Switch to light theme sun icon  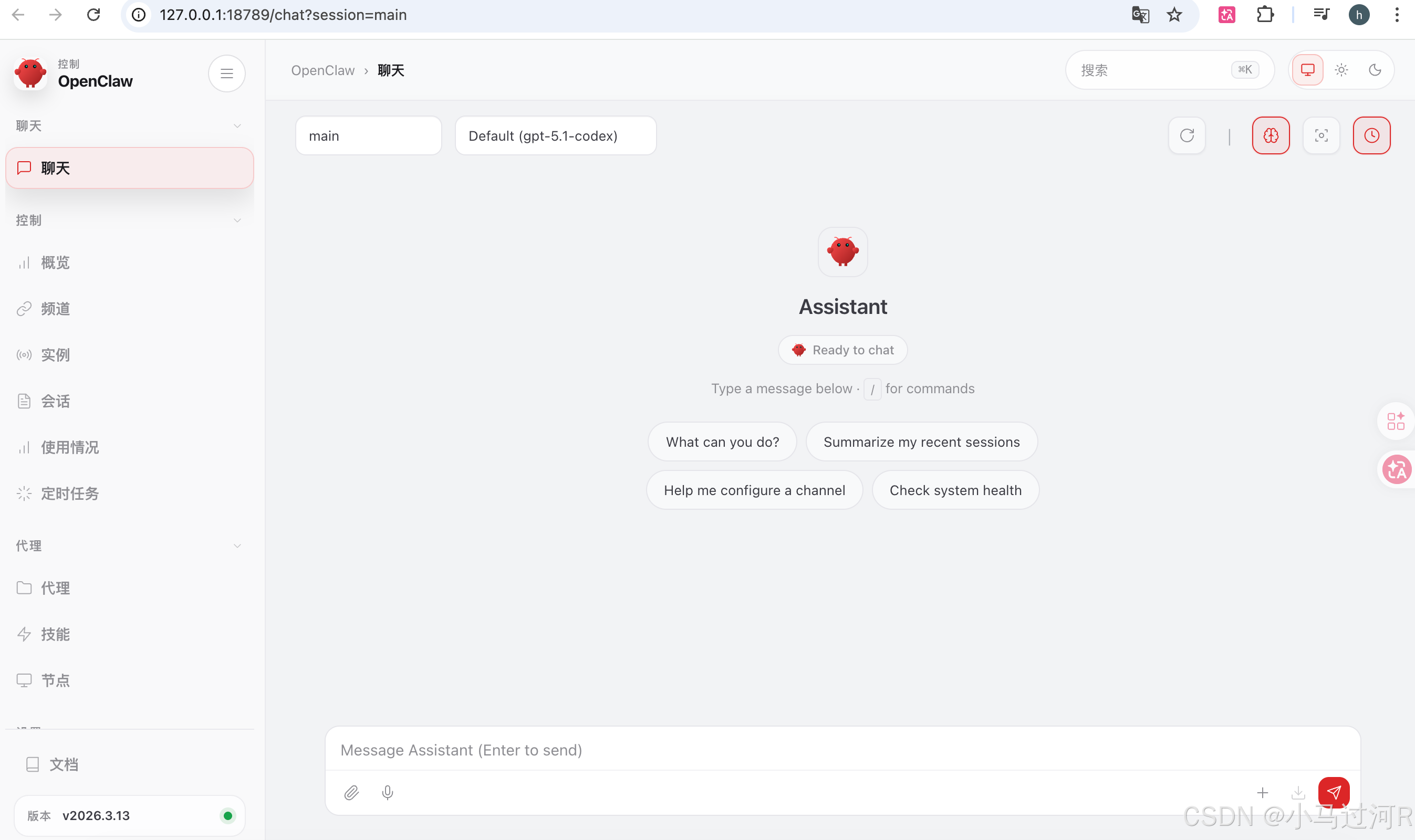1341,70
